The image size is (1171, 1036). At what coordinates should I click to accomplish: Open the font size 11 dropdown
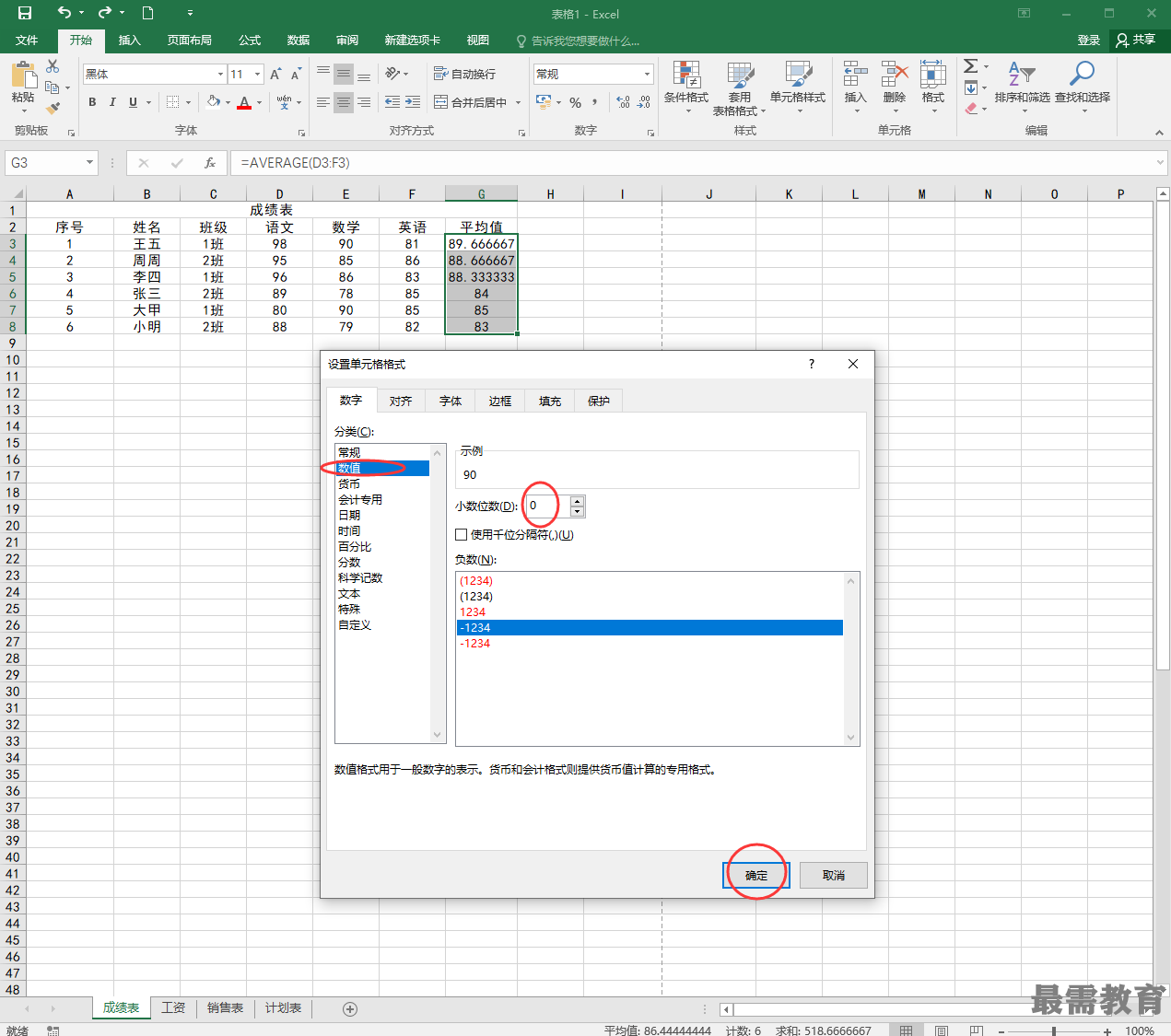[x=258, y=74]
